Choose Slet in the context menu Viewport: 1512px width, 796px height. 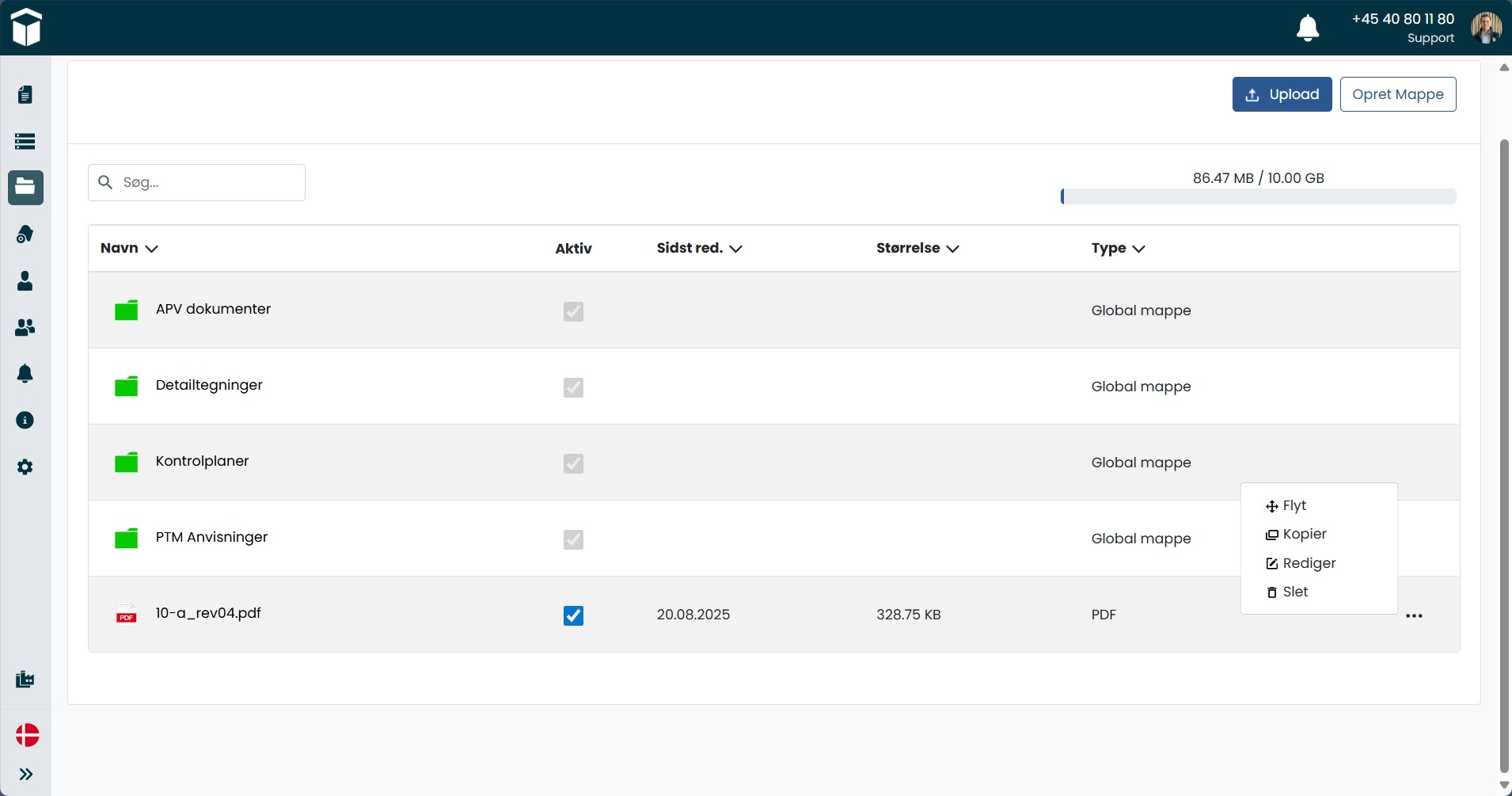1294,592
